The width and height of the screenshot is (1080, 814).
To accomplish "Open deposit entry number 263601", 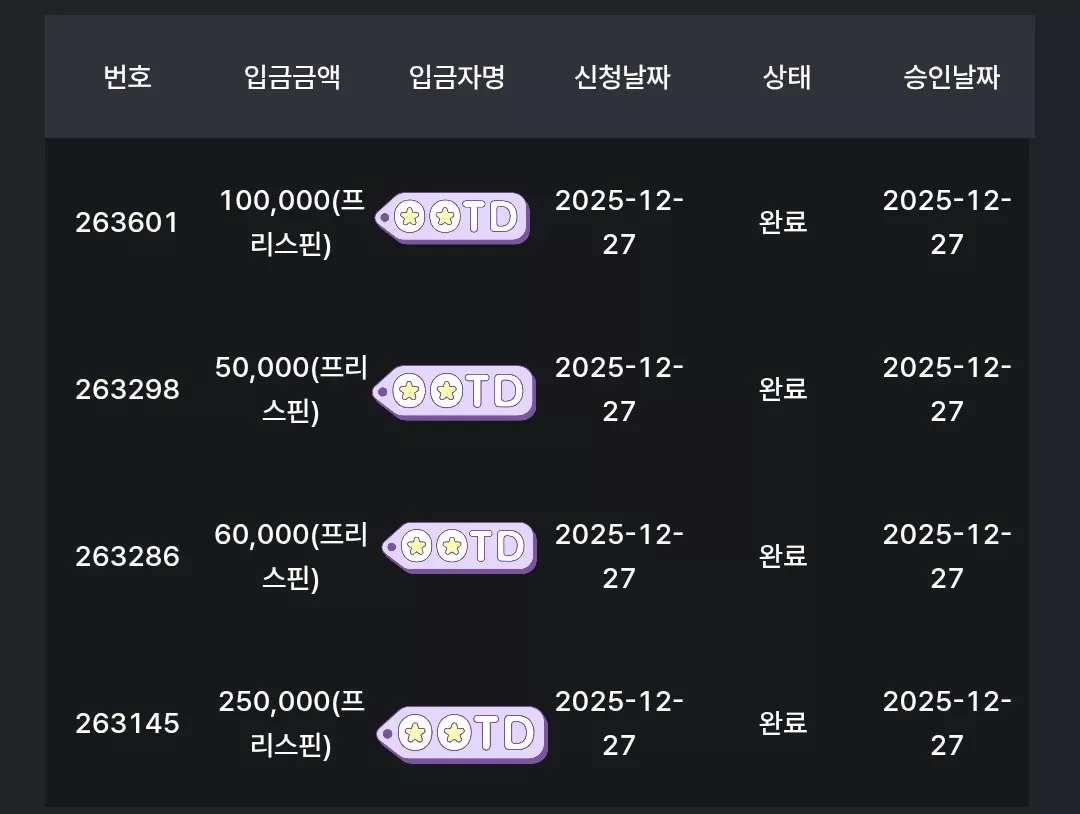I will (x=127, y=222).
